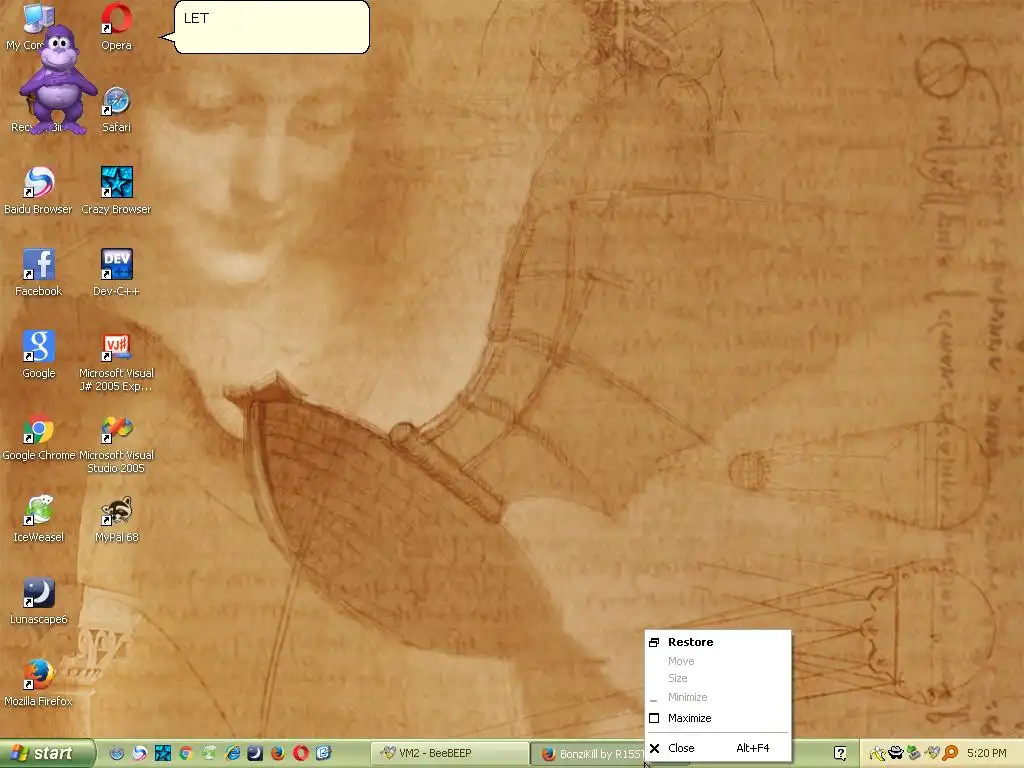1024x768 pixels.
Task: Click Bonzi's speech bubble saying LET
Action: point(272,27)
